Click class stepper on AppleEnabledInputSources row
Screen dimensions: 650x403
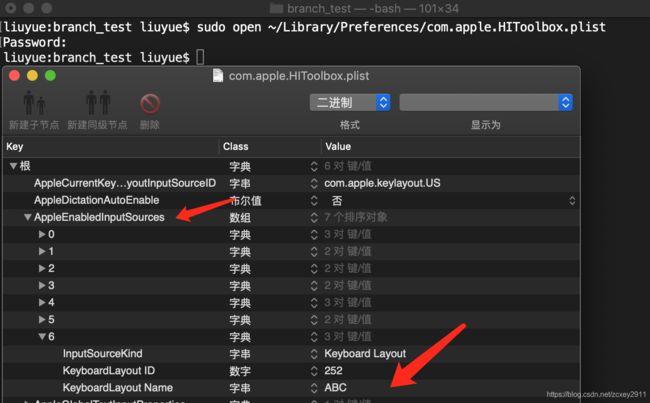pyautogui.click(x=314, y=217)
